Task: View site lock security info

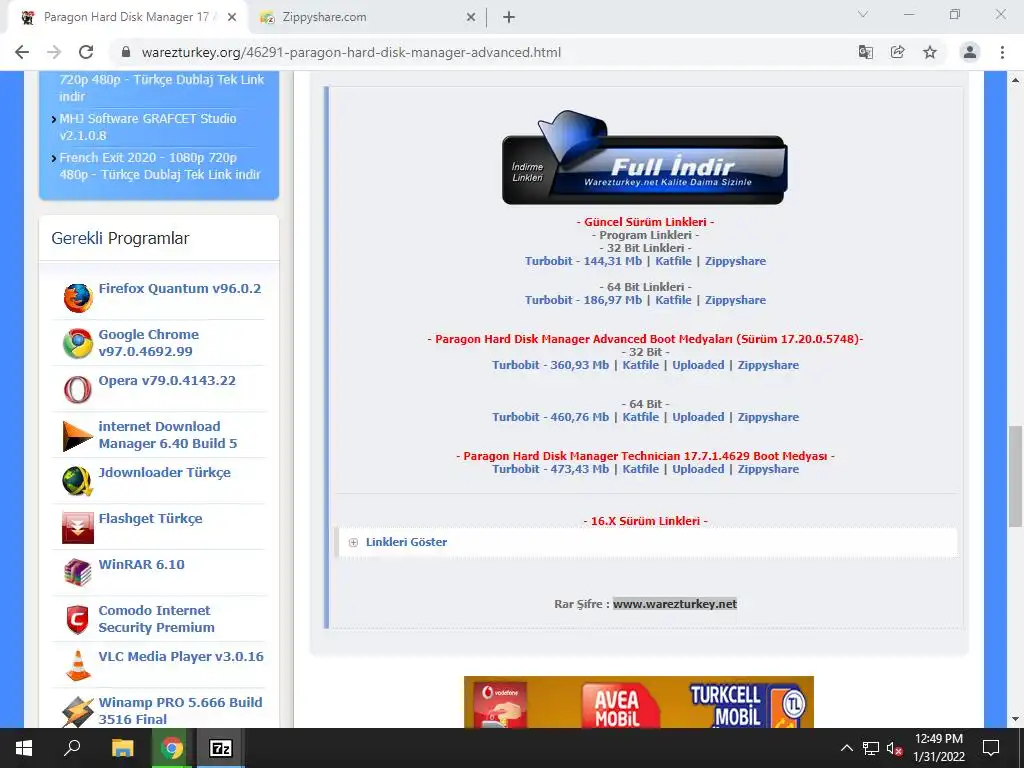Action: pos(127,52)
